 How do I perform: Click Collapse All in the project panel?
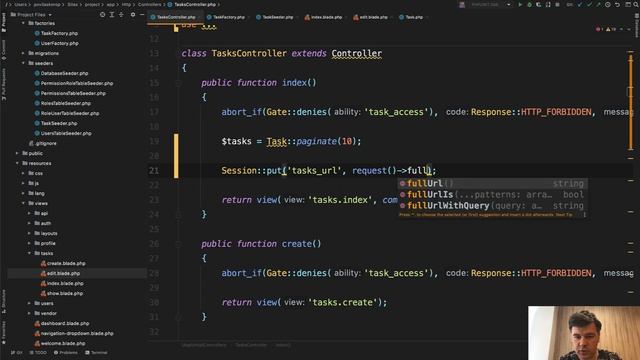pyautogui.click(x=121, y=14)
